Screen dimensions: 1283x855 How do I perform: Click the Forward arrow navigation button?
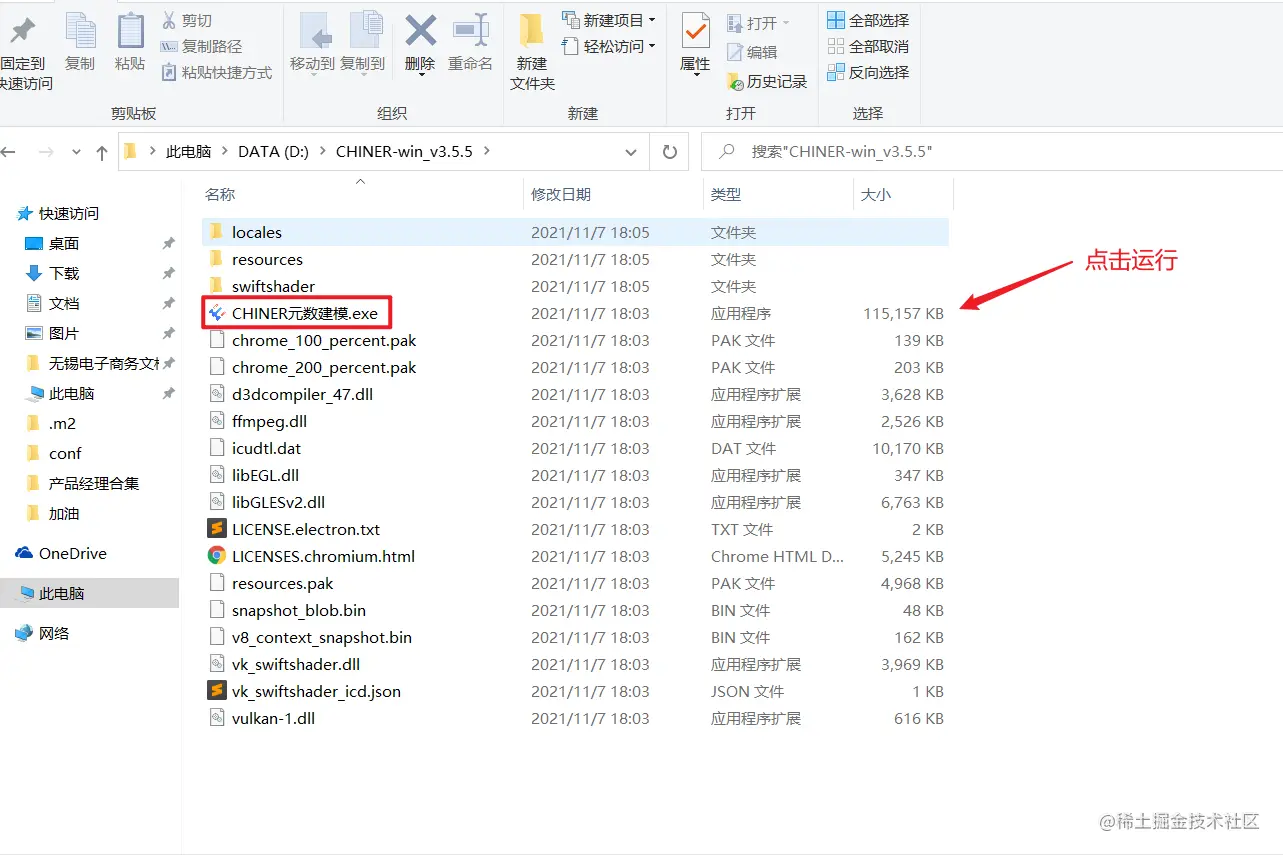click(x=45, y=152)
